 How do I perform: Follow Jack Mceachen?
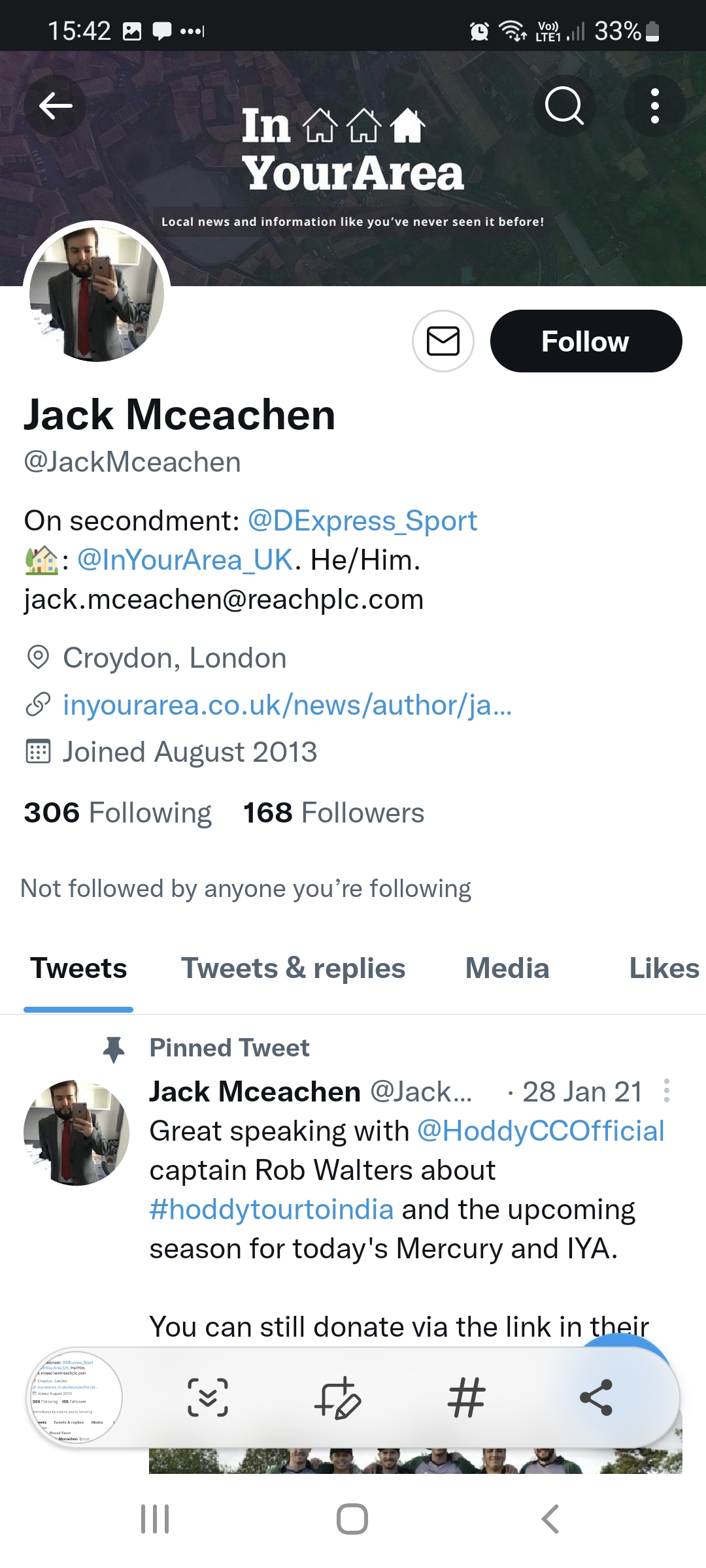point(586,341)
